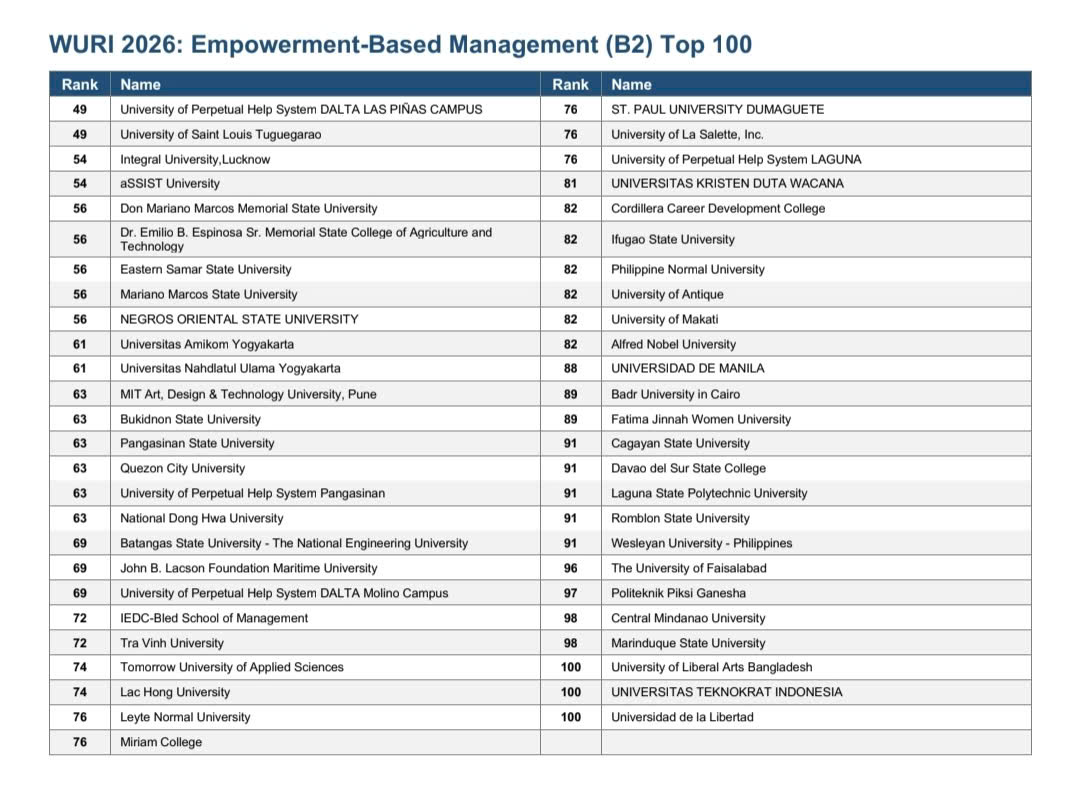Select Cordillera Career Development College
The width and height of the screenshot is (1080, 797).
718,209
